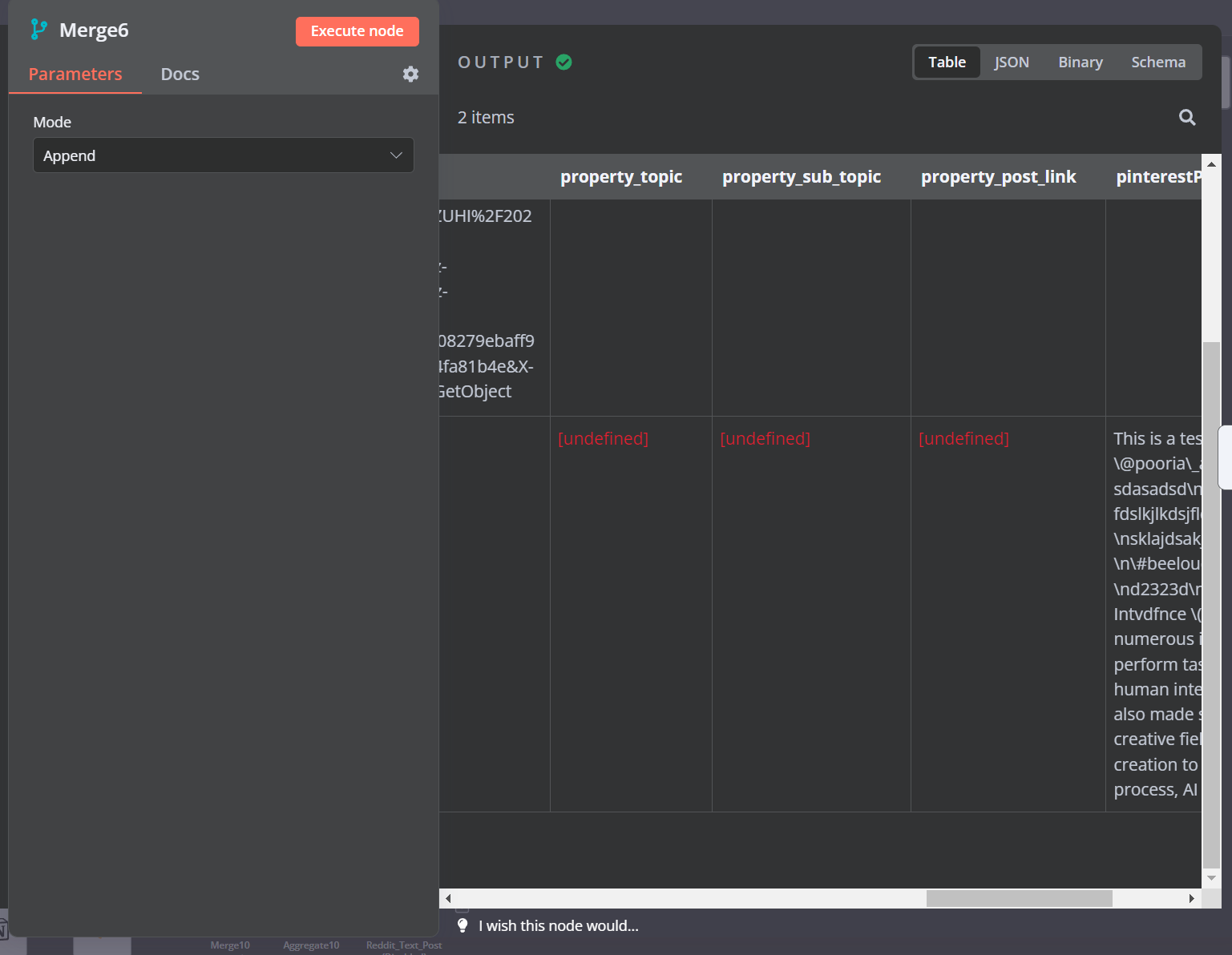1232x955 pixels.
Task: Click the Mode field label
Action: (x=52, y=122)
